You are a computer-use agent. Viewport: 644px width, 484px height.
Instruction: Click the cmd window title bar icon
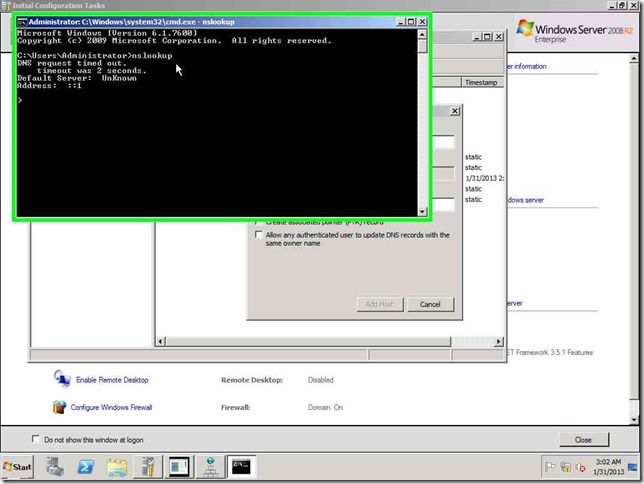22,22
